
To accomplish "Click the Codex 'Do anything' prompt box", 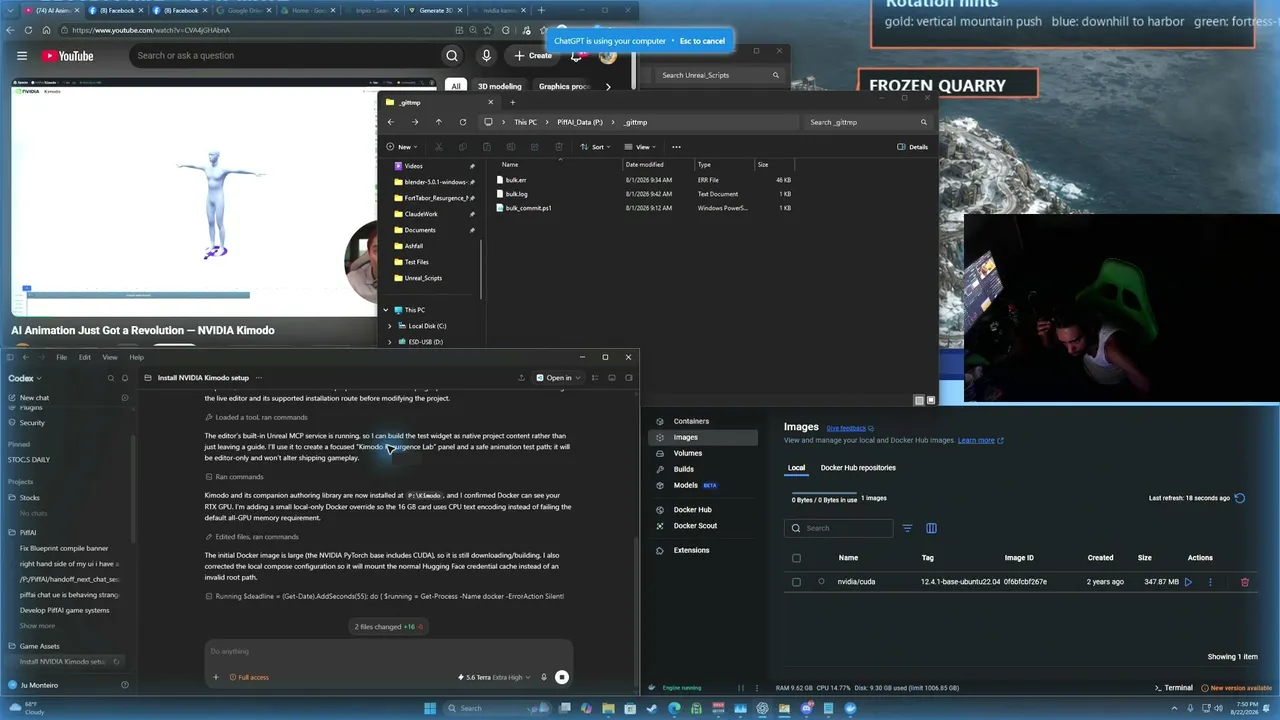I will pos(390,652).
